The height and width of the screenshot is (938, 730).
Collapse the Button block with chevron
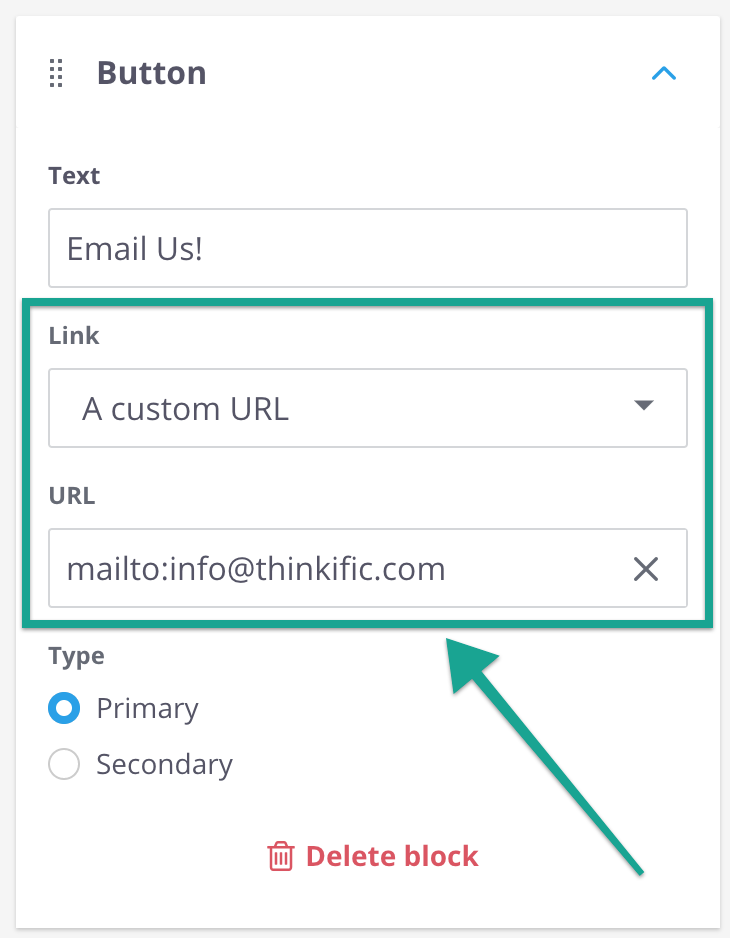664,74
